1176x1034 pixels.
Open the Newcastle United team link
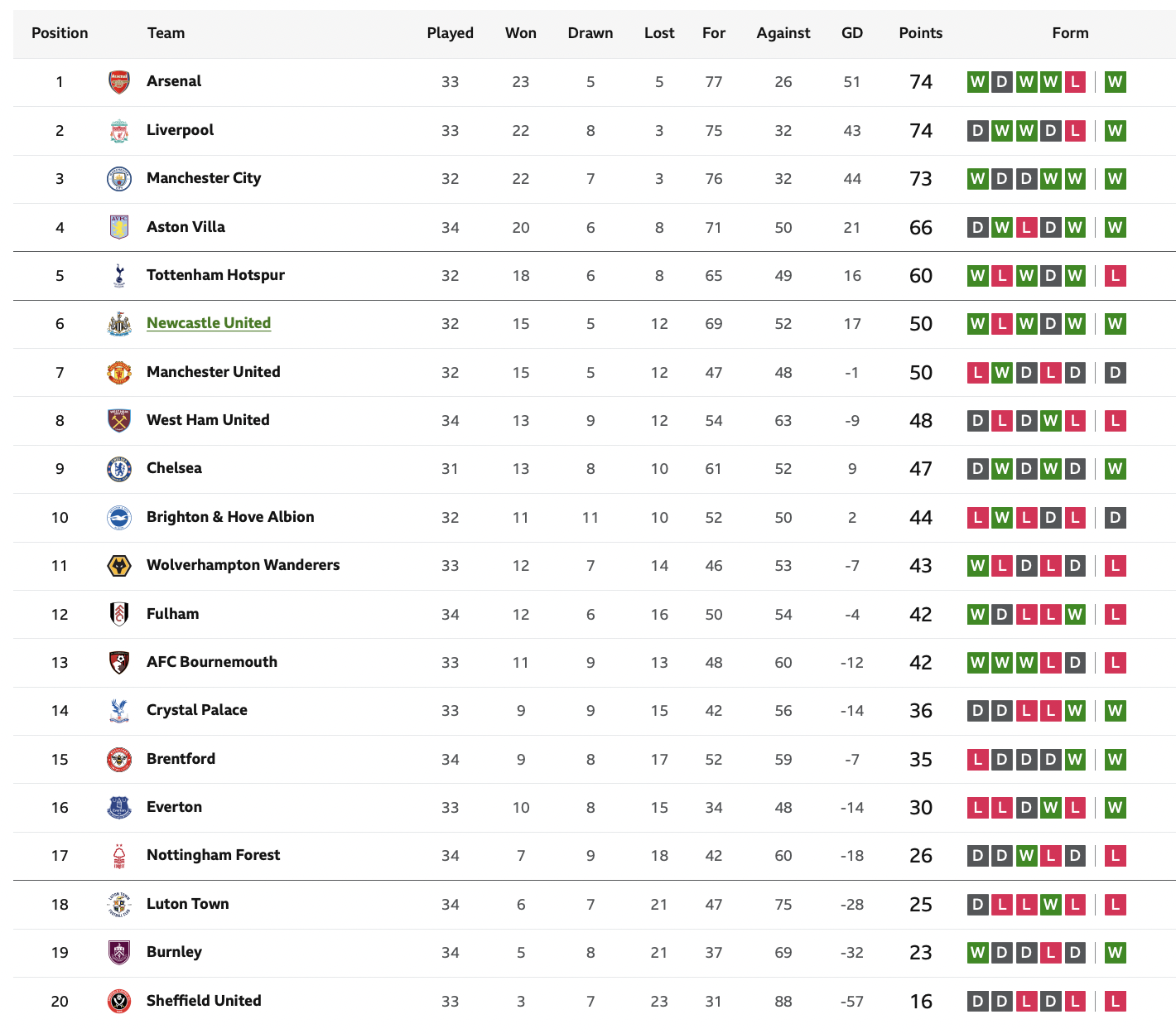coord(209,323)
